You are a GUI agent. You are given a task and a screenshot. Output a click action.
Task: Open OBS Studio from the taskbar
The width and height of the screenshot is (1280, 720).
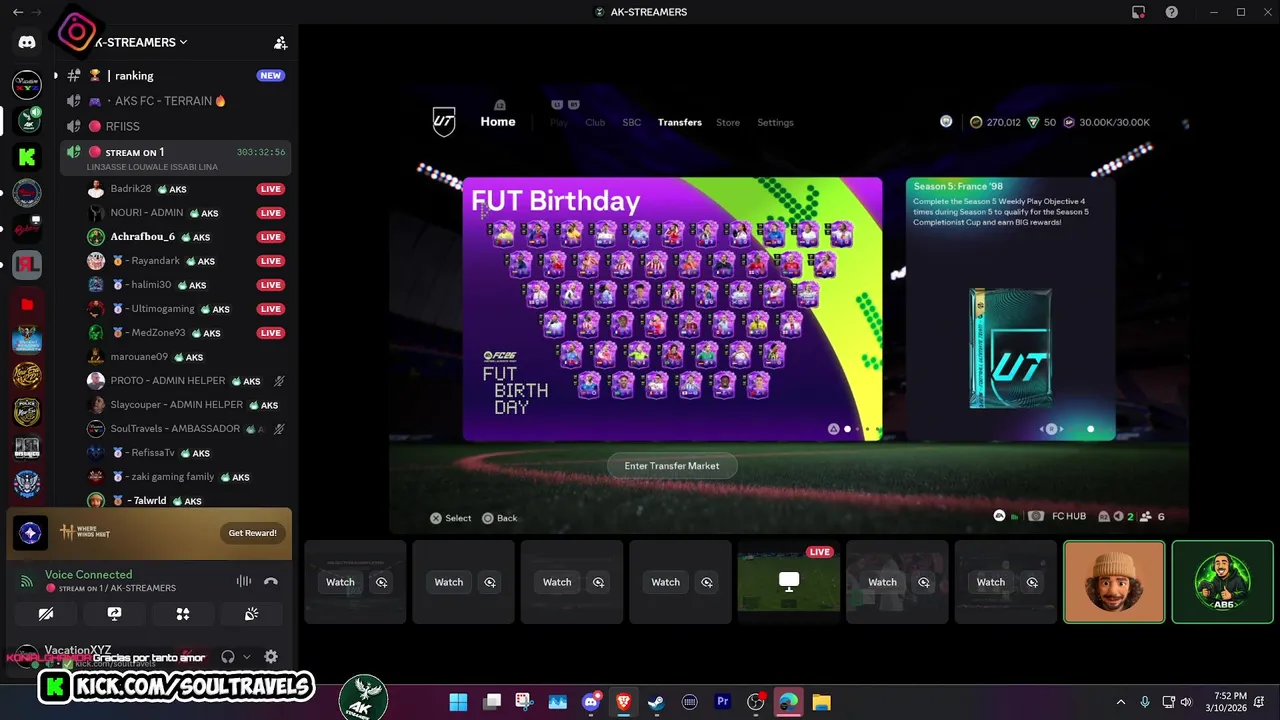point(755,702)
